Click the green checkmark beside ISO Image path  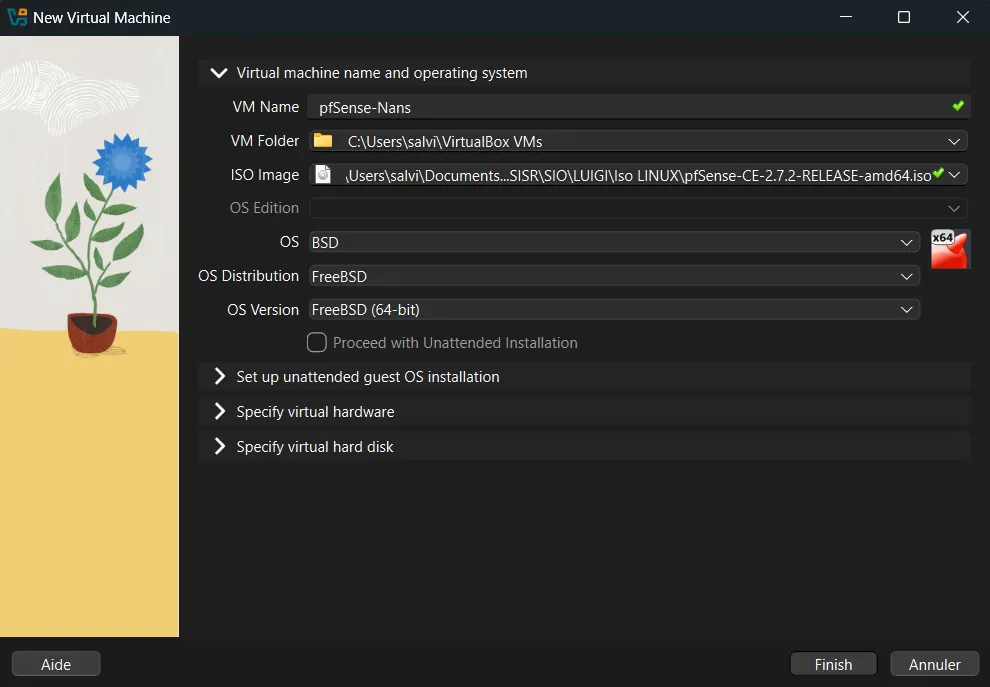pos(938,174)
